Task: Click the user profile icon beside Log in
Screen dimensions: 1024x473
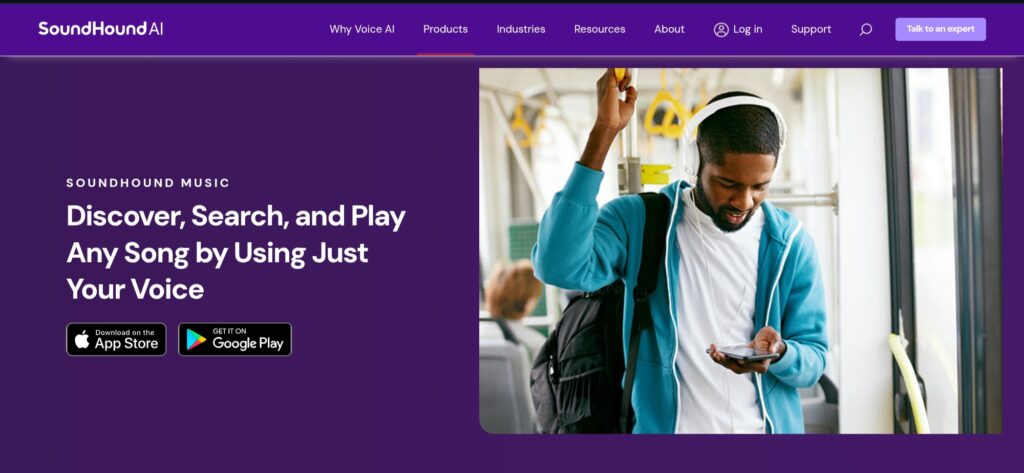Action: pyautogui.click(x=721, y=29)
